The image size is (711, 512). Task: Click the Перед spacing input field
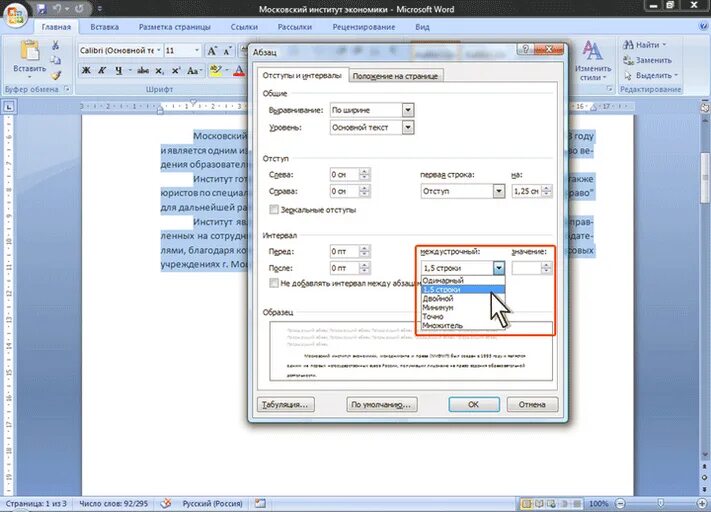345,251
